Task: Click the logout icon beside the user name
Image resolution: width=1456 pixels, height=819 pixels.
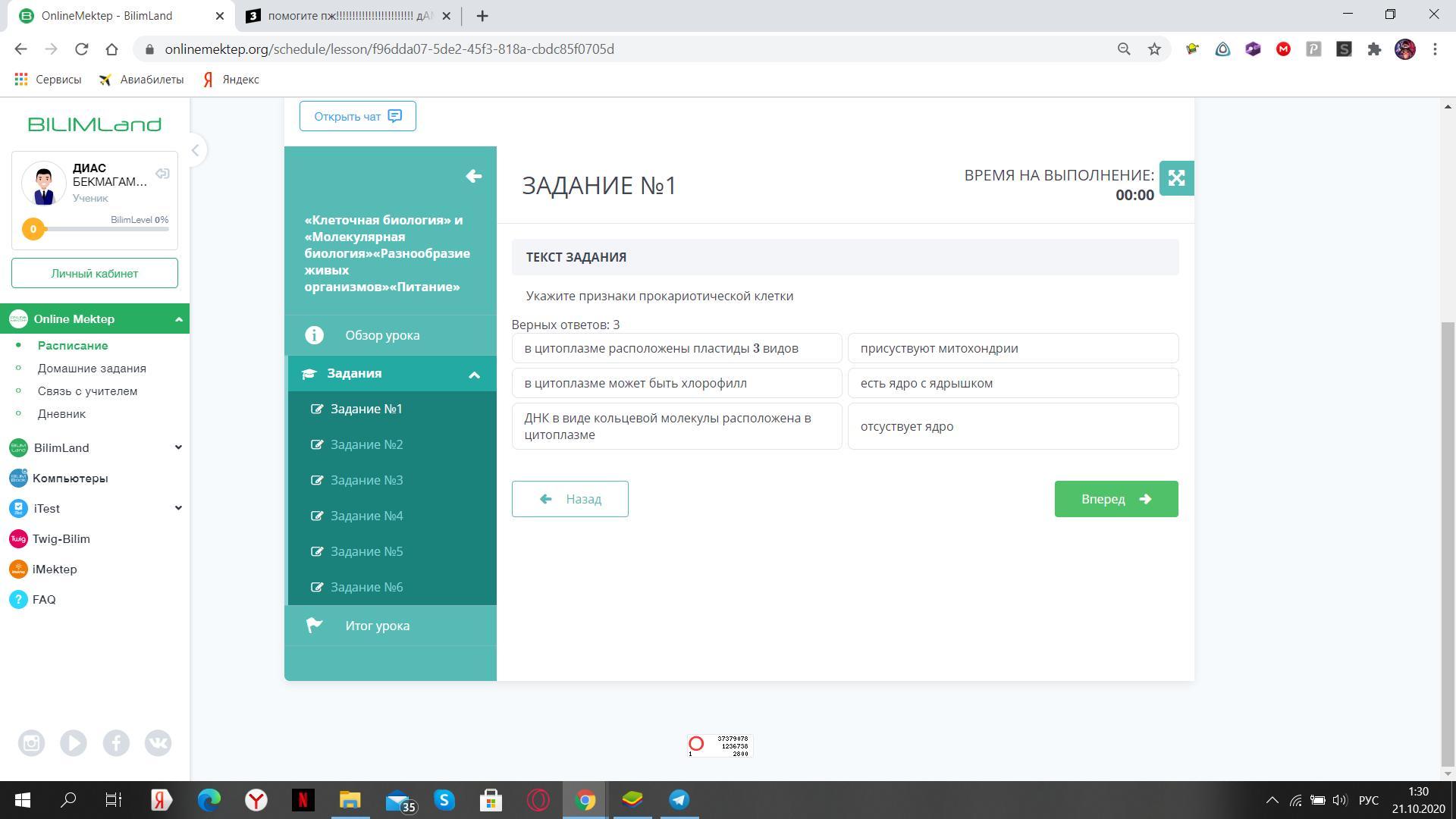Action: (162, 174)
